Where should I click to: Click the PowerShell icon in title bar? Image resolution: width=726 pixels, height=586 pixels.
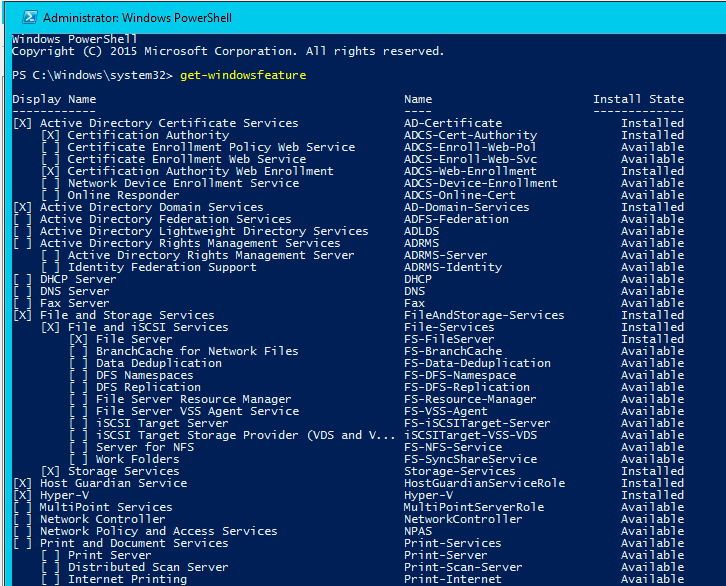(30, 17)
